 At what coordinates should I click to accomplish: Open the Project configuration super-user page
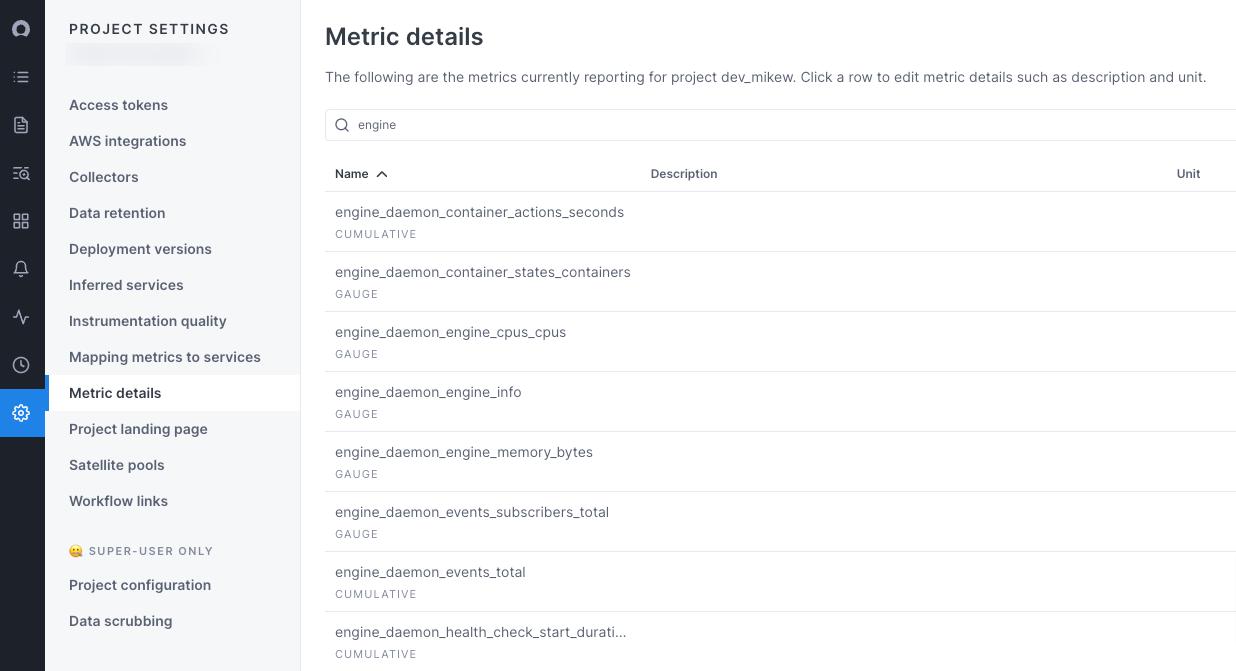tap(140, 585)
